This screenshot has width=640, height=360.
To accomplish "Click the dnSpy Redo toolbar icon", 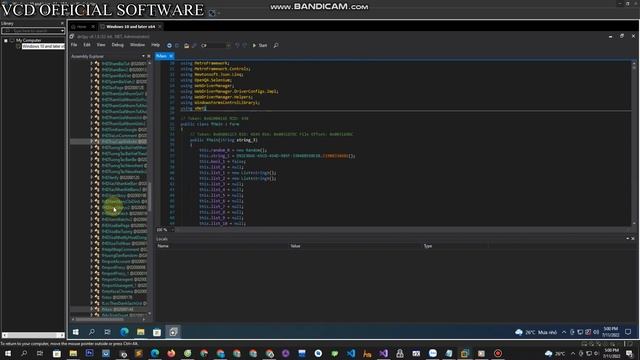I will 244,45.
